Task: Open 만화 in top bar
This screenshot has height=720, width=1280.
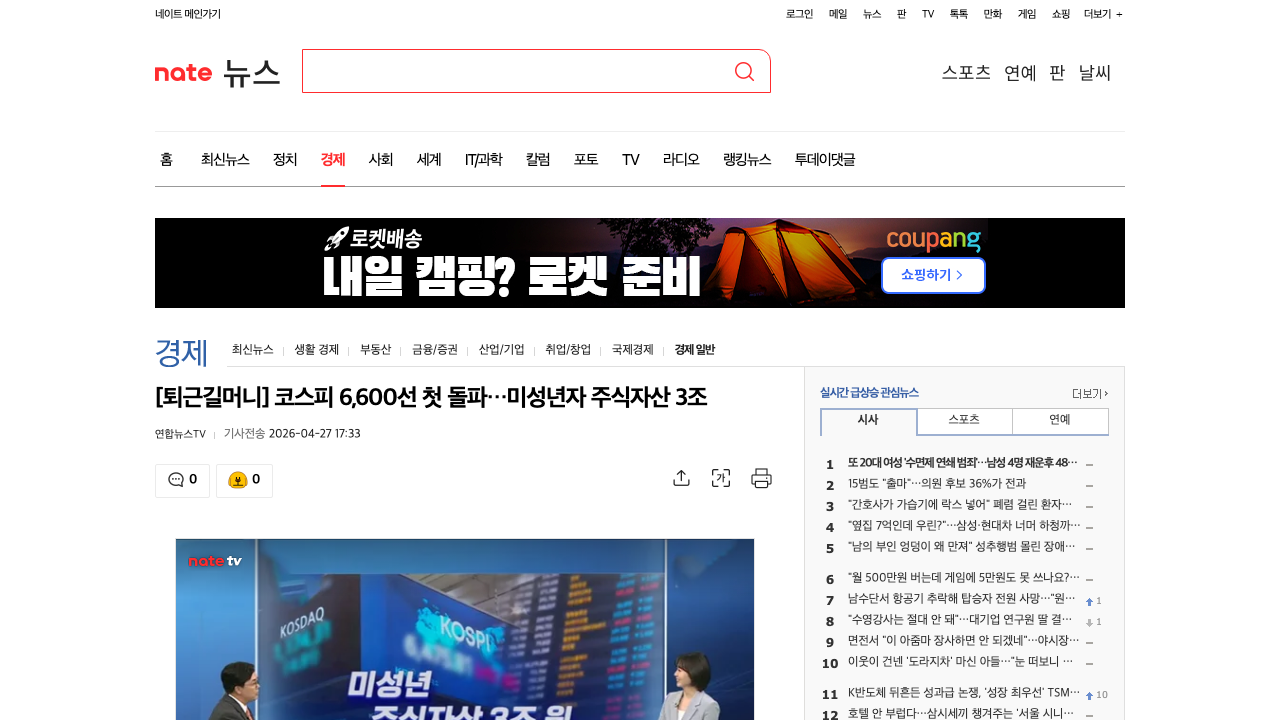Action: pos(993,14)
